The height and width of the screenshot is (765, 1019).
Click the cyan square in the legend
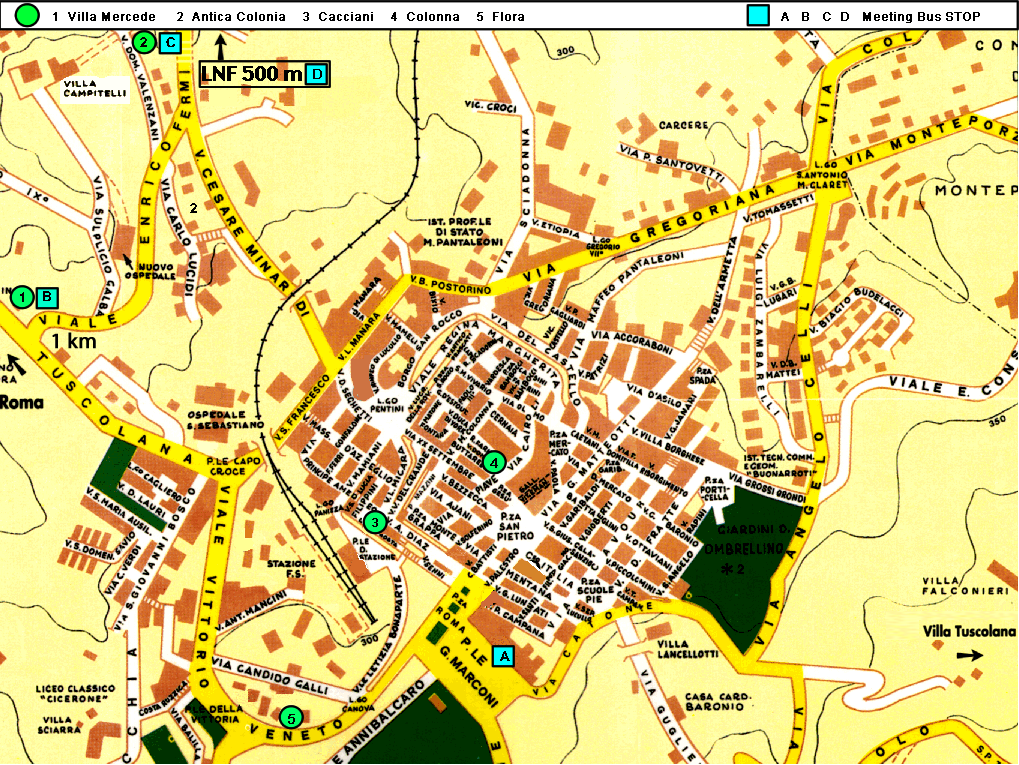pos(757,16)
